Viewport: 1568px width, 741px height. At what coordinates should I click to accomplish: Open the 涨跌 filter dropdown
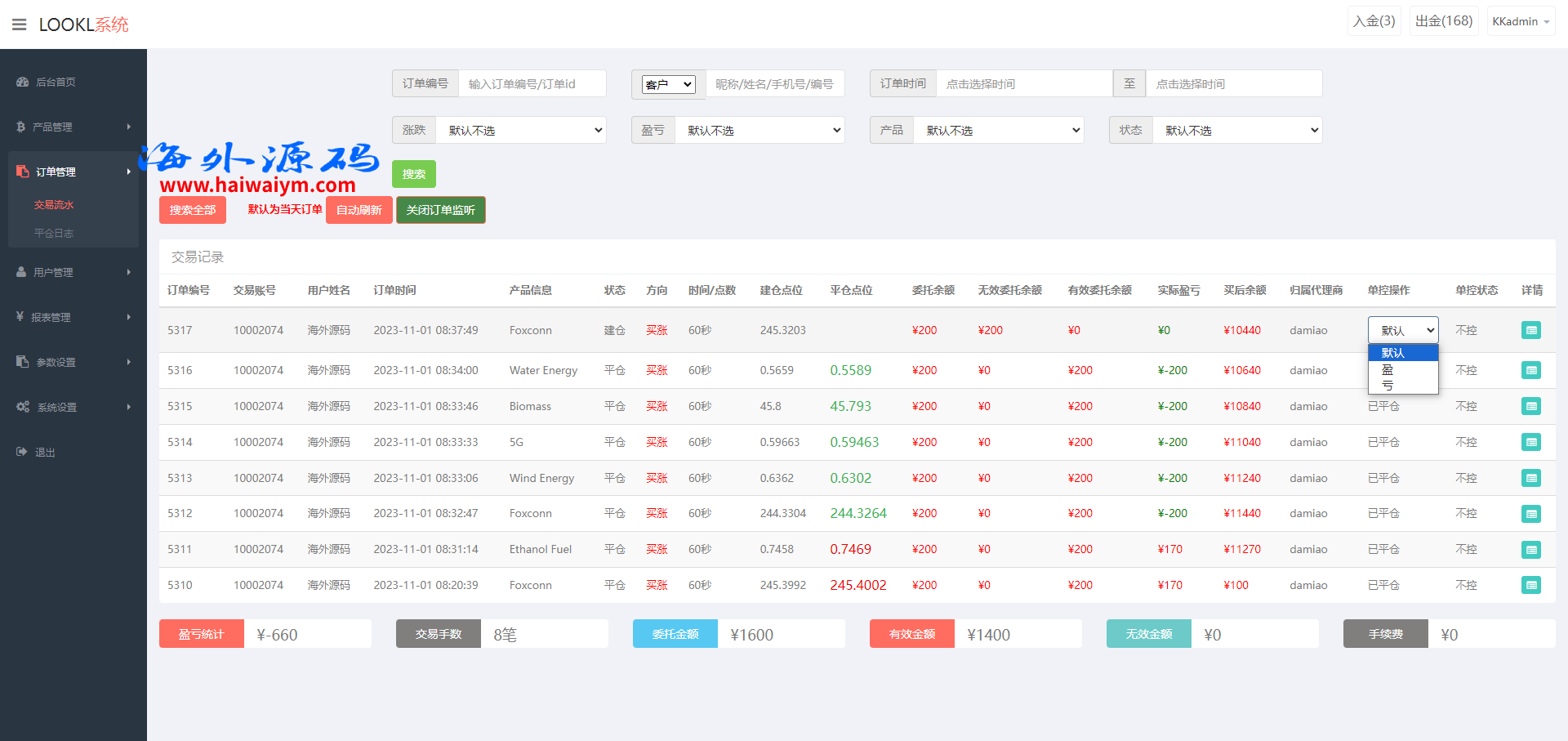point(521,130)
